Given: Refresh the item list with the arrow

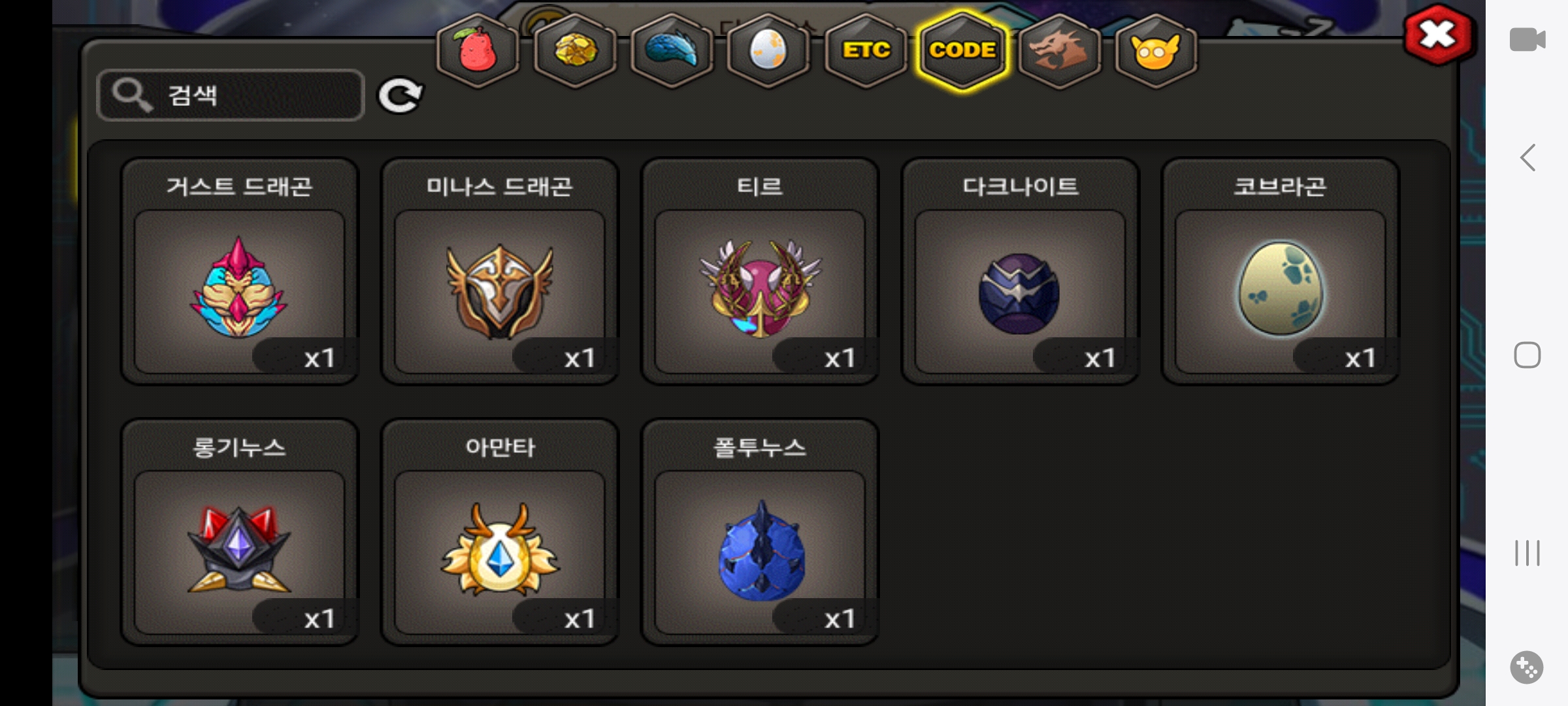Looking at the screenshot, I should point(400,96).
